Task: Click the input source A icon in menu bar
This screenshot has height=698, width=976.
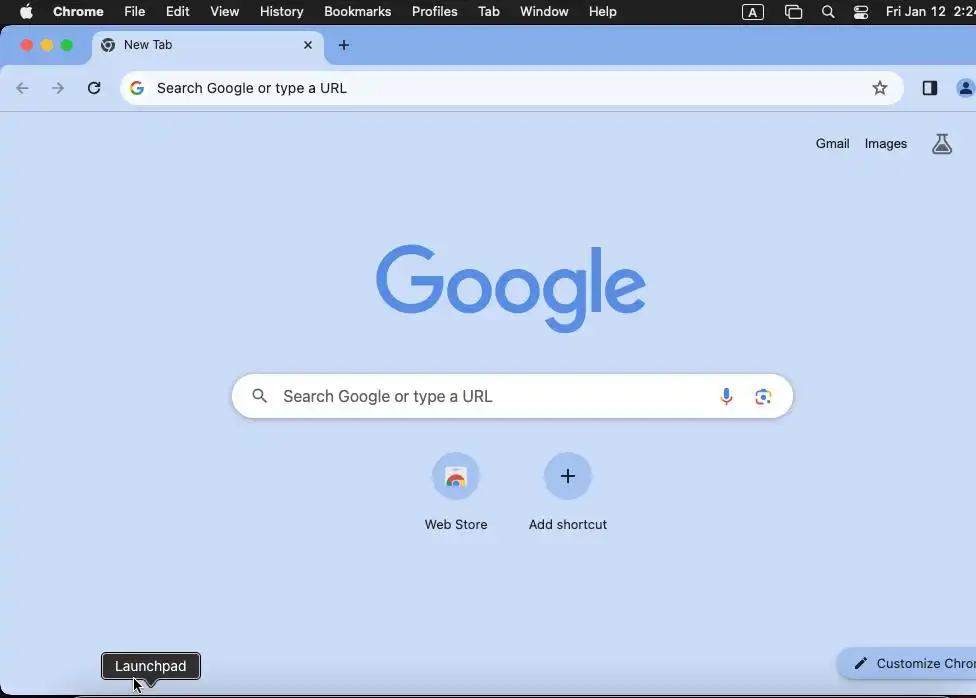Action: pyautogui.click(x=753, y=12)
